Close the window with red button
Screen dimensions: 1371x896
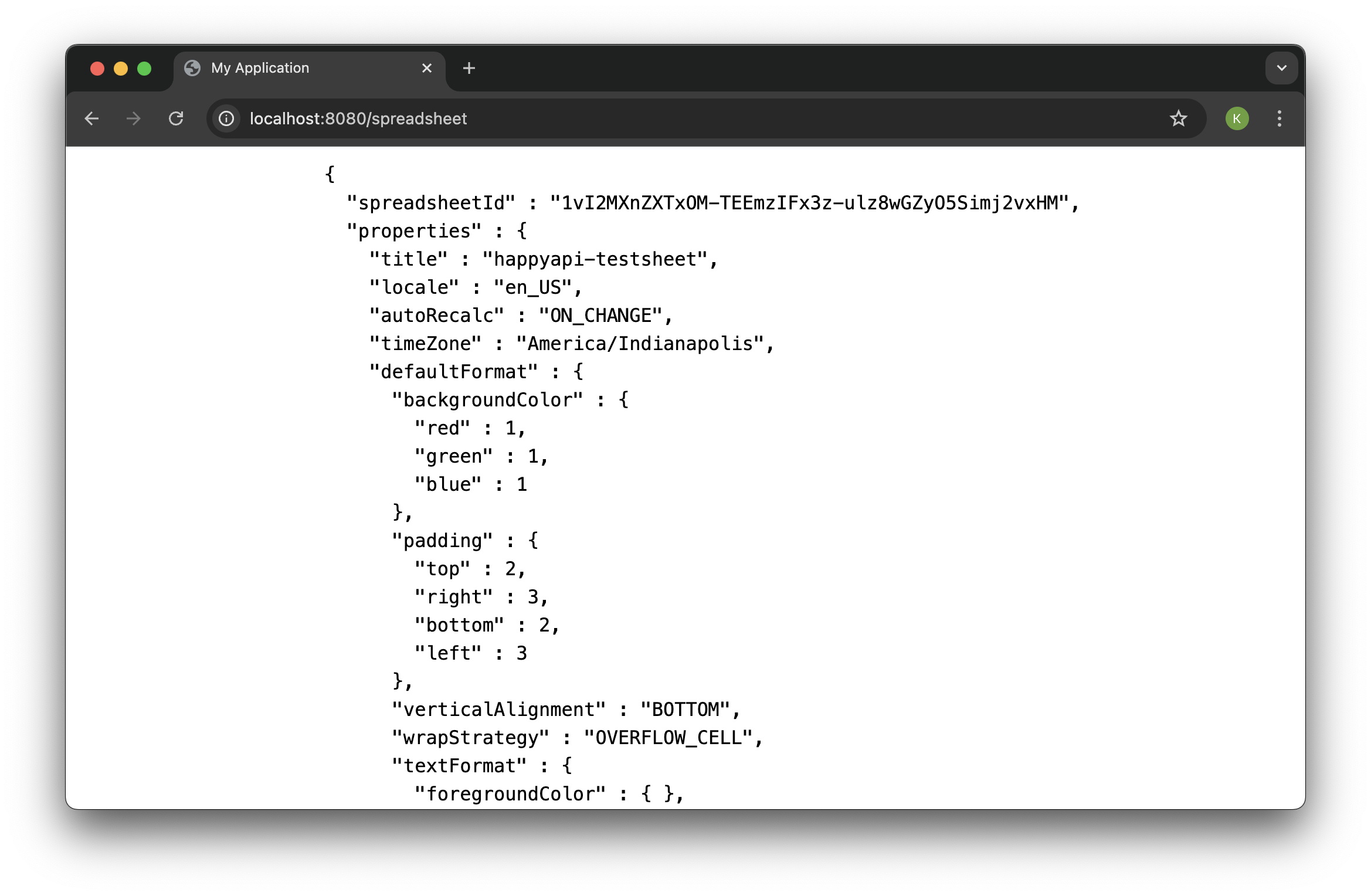click(x=97, y=69)
